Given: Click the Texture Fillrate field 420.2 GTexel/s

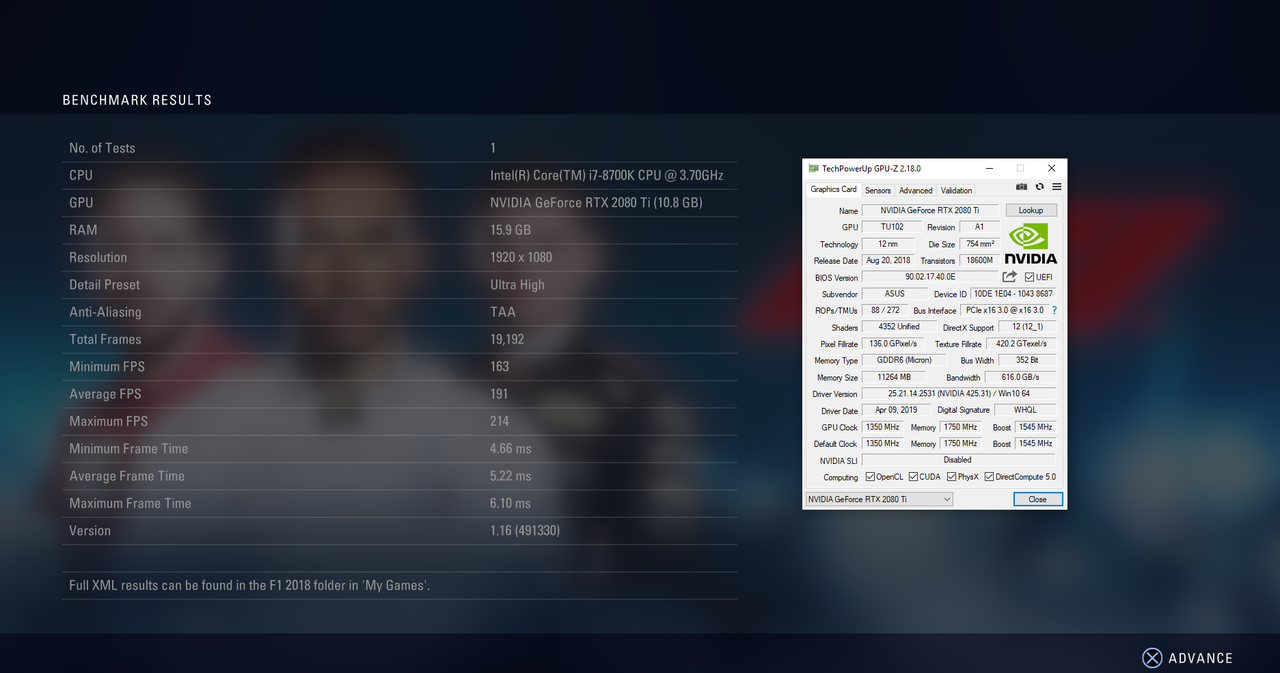Looking at the screenshot, I should click(x=1021, y=344).
